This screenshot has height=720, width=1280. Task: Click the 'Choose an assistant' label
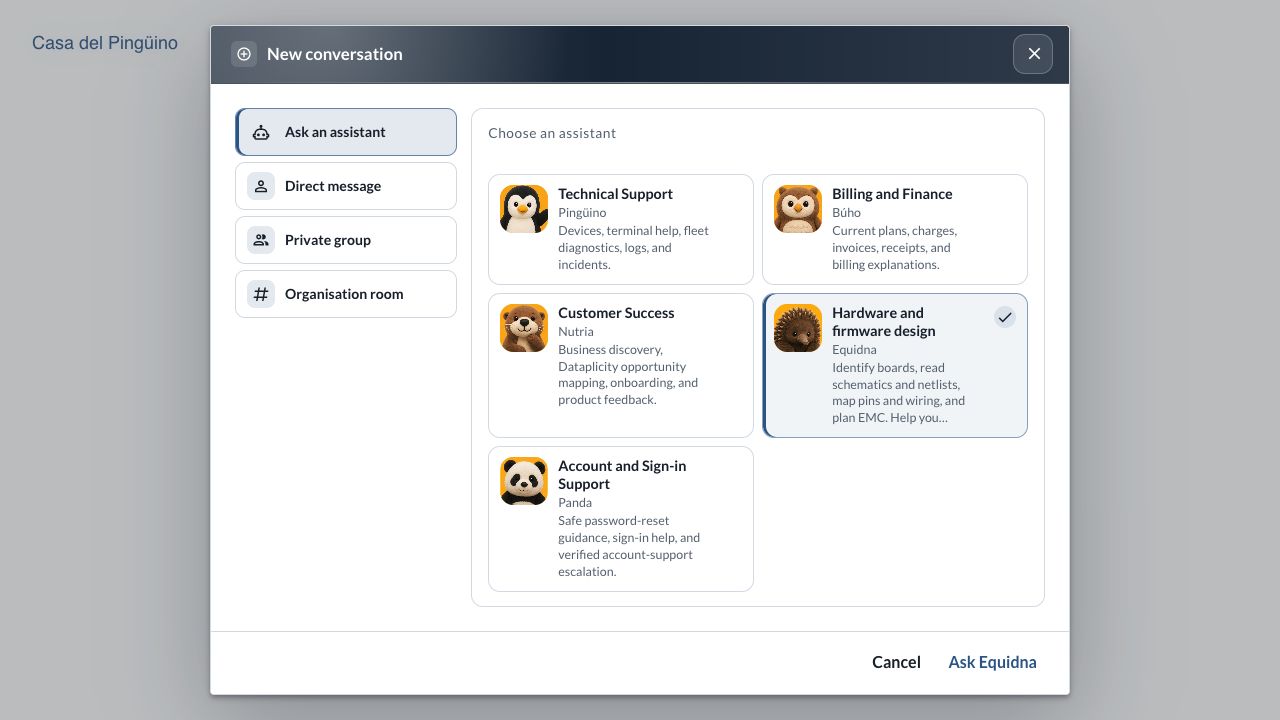pyautogui.click(x=552, y=133)
